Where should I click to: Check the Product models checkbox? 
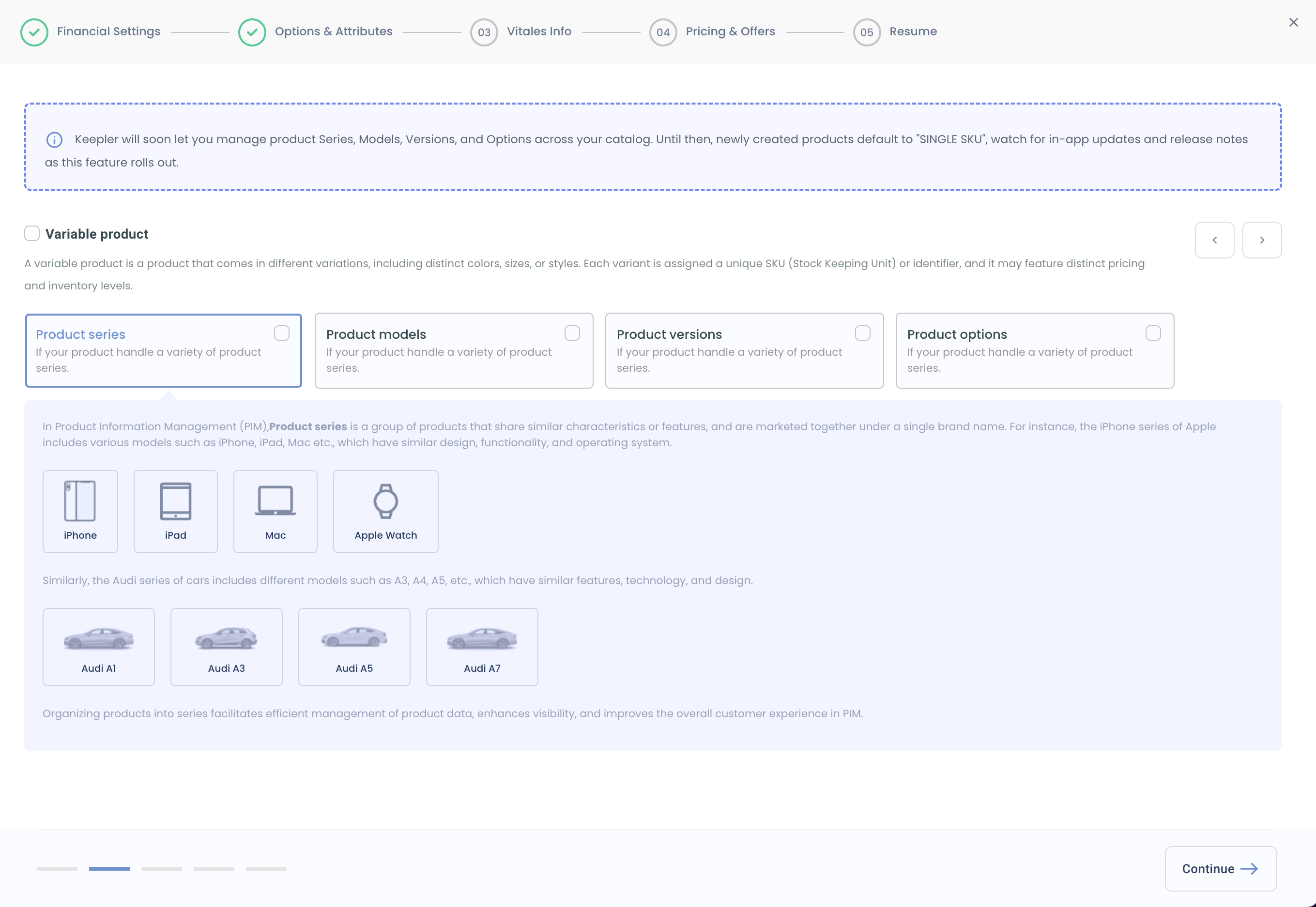click(572, 333)
